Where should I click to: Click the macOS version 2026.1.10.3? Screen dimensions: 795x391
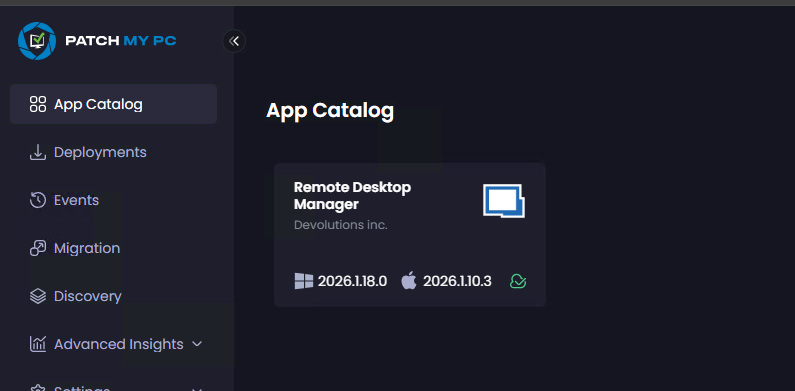(x=457, y=281)
